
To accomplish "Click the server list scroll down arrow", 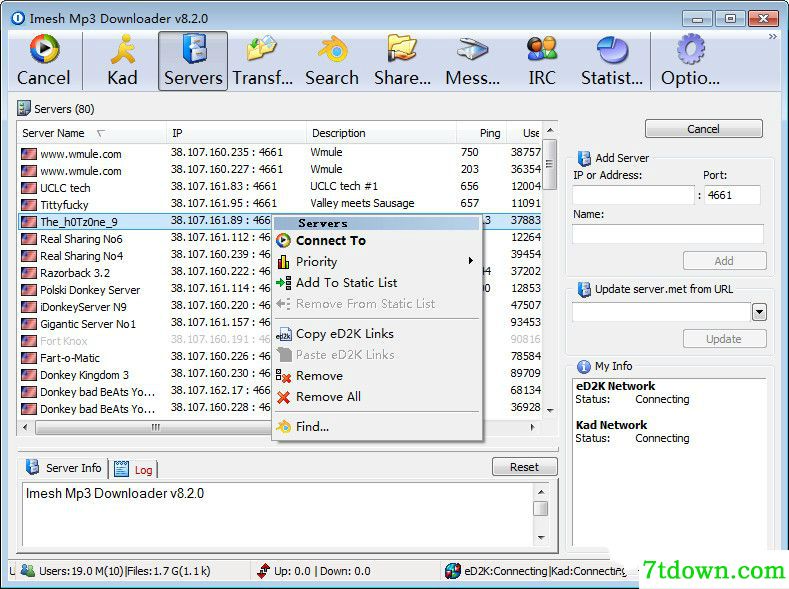I will (550, 410).
